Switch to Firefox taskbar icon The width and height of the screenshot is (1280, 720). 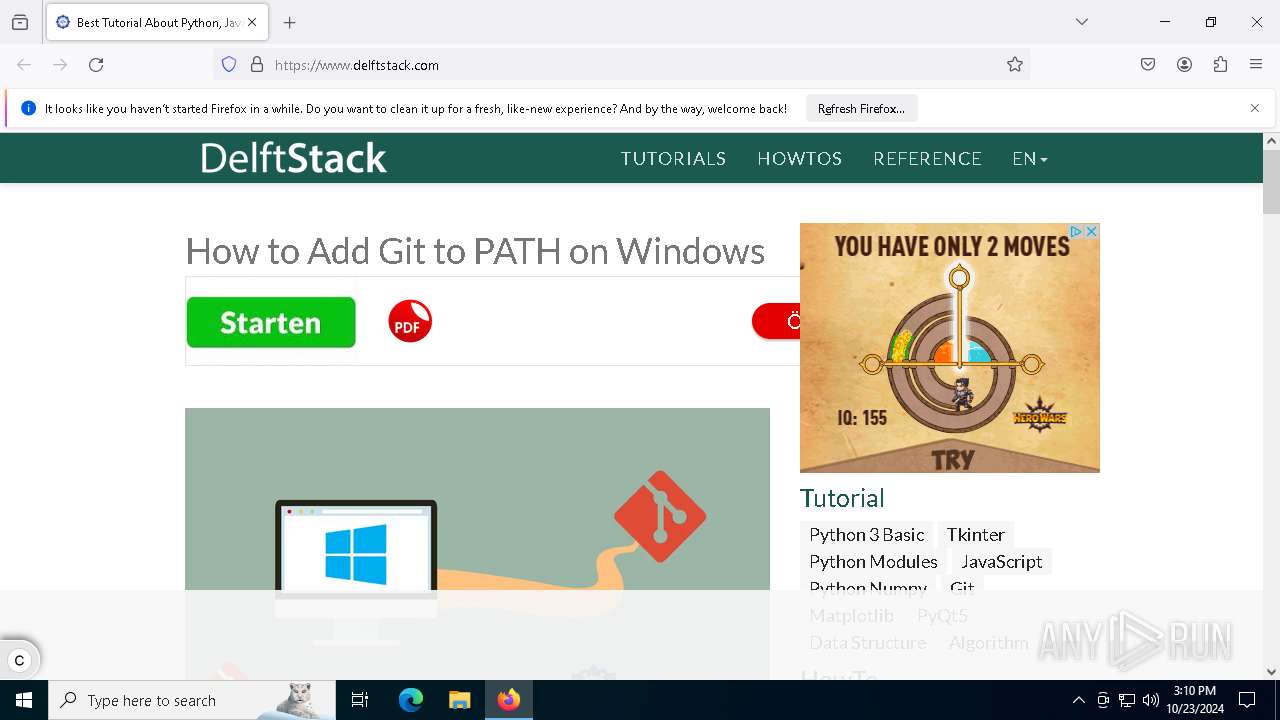click(509, 700)
